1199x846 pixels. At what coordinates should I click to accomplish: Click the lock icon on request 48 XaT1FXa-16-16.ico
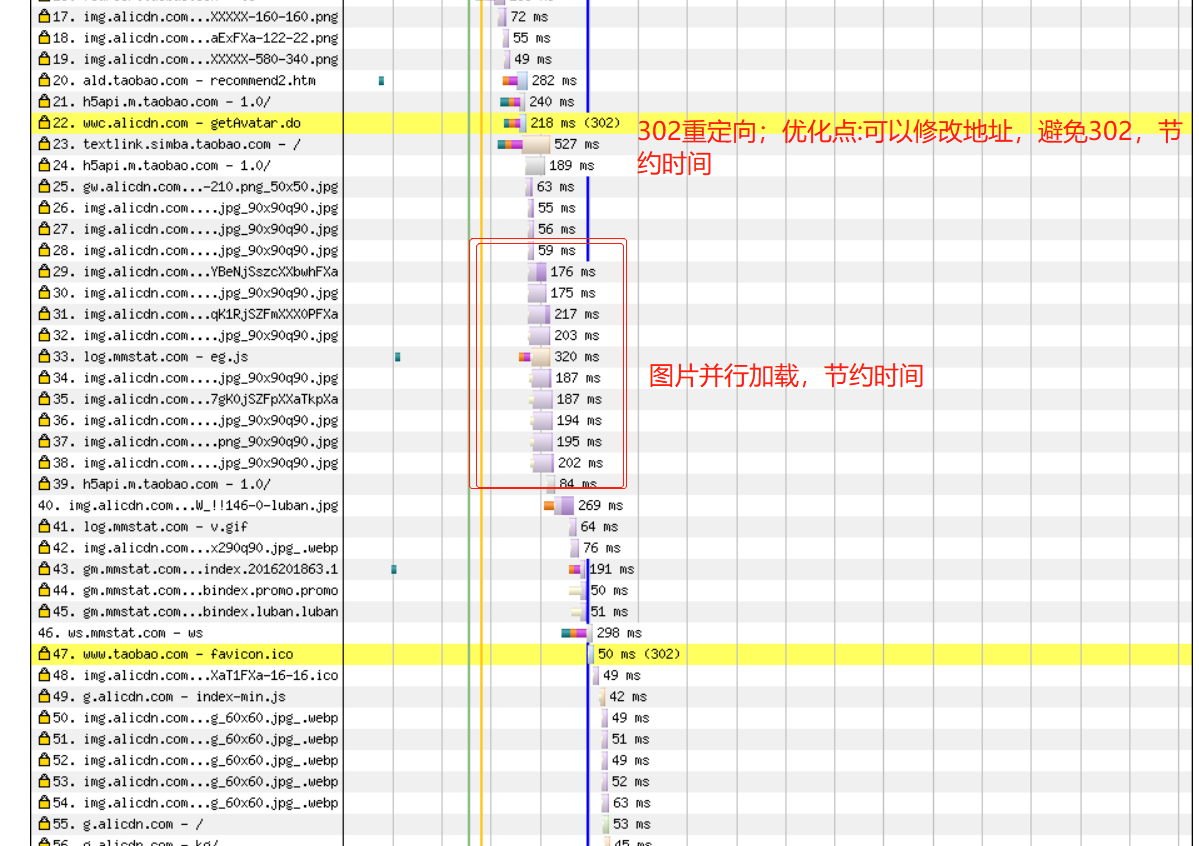(x=44, y=675)
